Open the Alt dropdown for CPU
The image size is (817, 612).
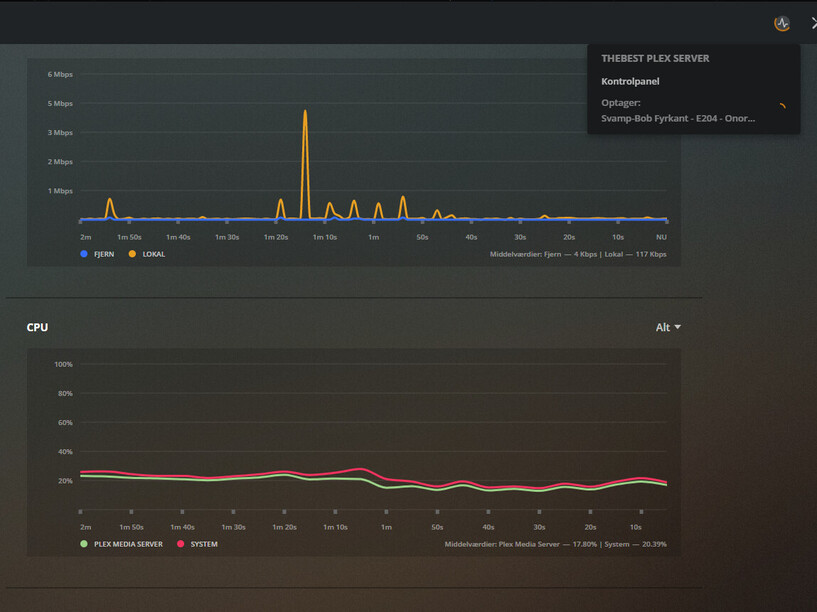tap(668, 327)
